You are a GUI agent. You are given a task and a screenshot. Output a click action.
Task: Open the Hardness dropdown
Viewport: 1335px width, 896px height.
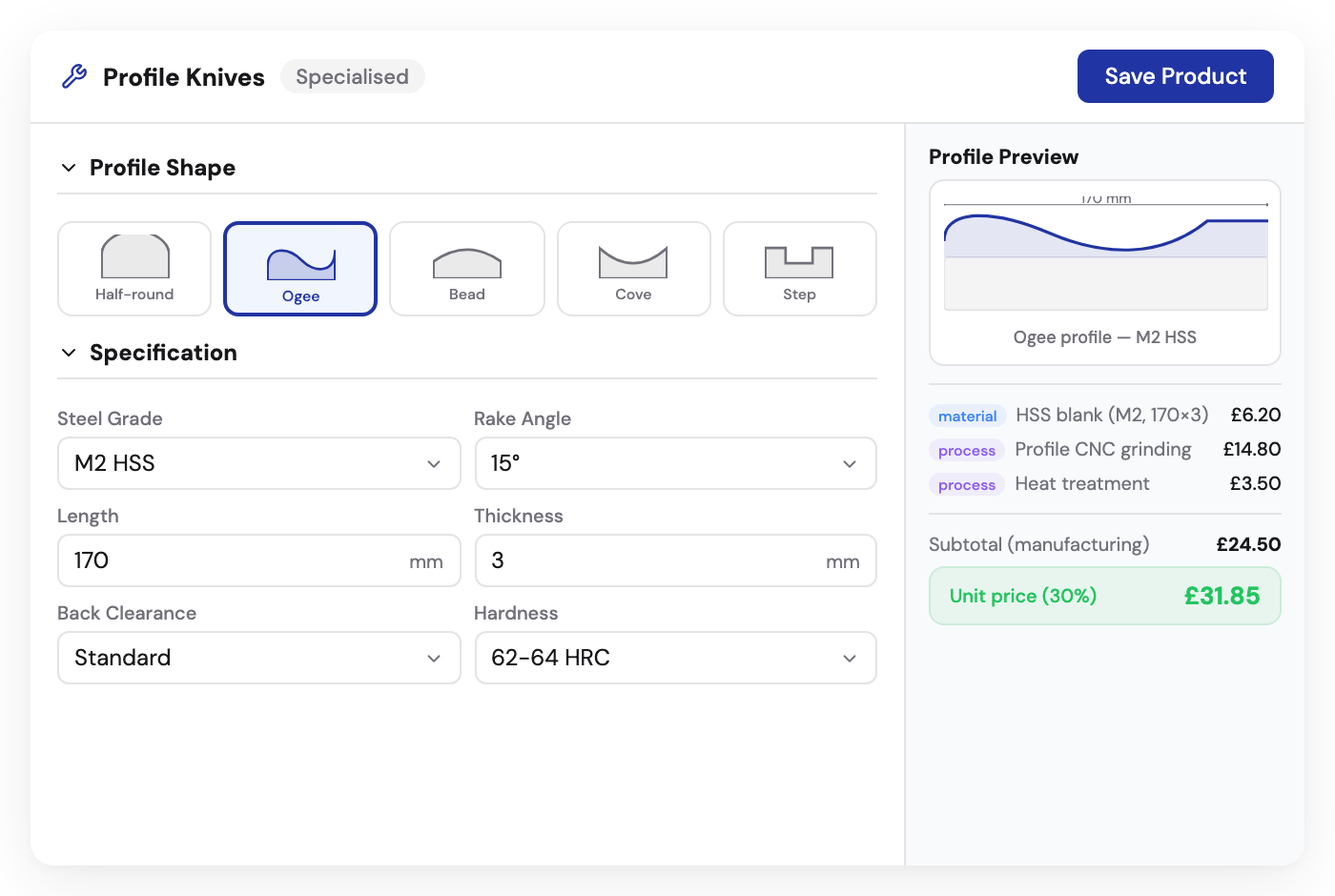675,658
